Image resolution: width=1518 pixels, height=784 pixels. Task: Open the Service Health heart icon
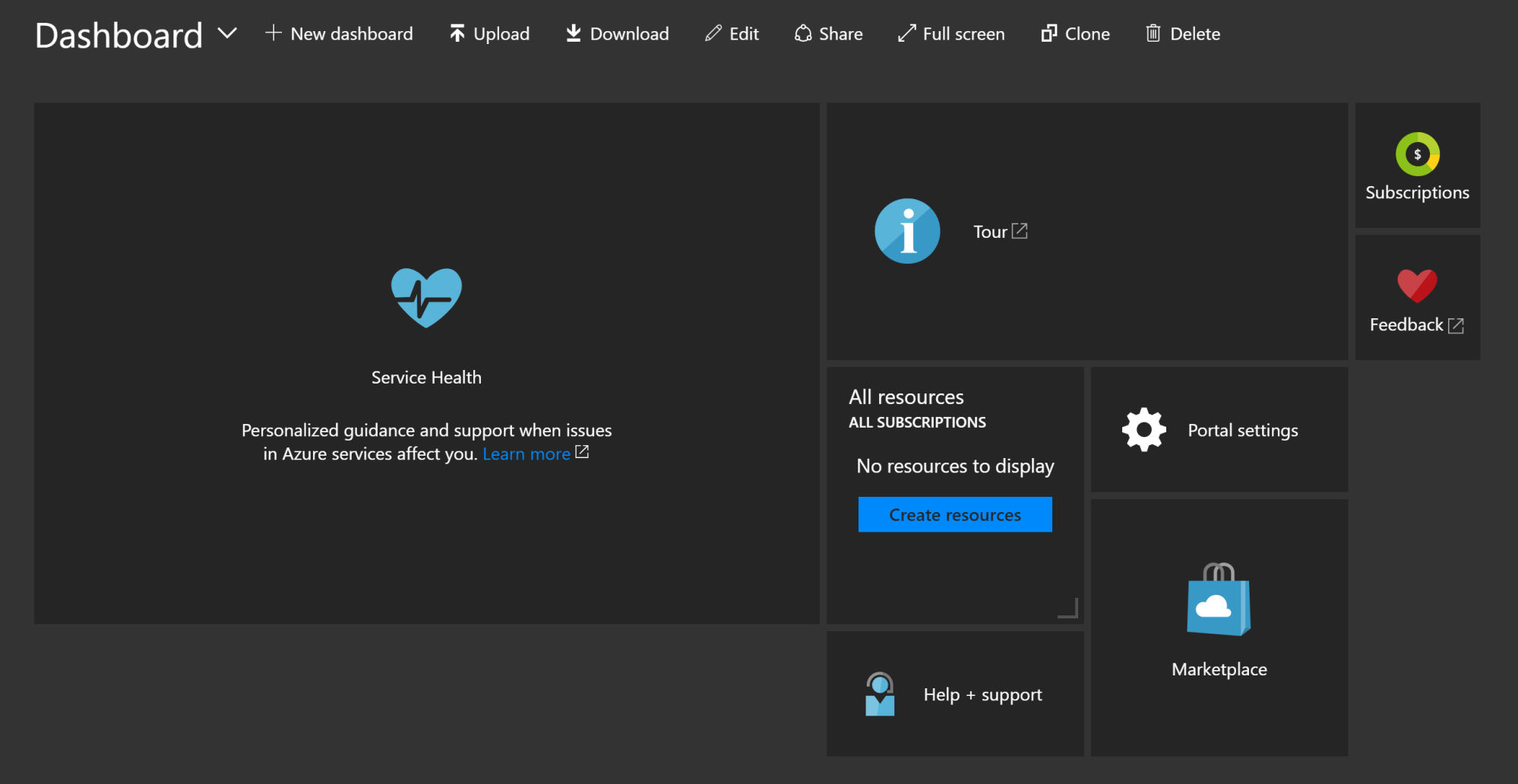click(x=426, y=298)
